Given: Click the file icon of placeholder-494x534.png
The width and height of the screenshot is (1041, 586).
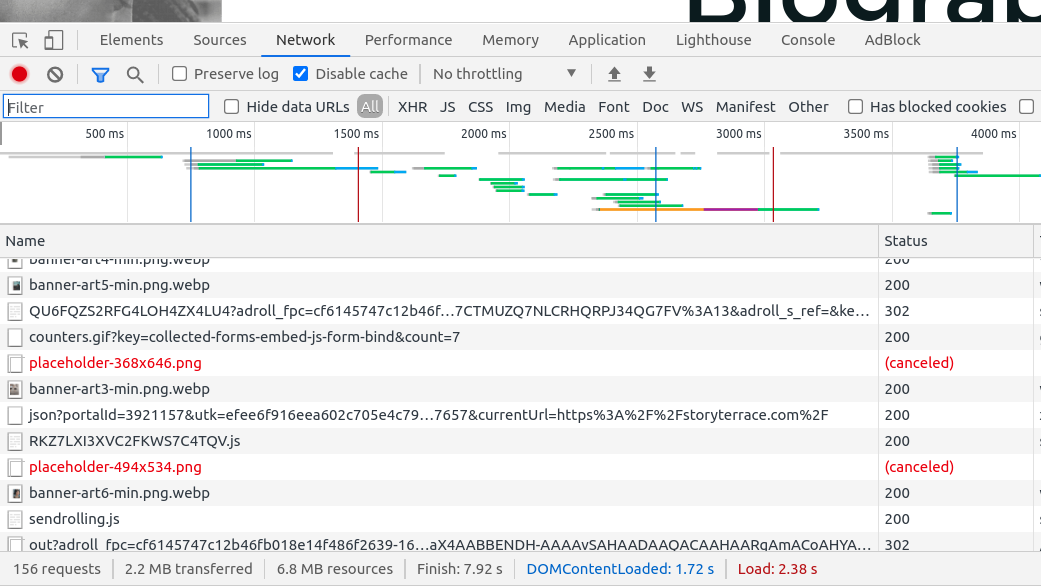Looking at the screenshot, I should [15, 467].
